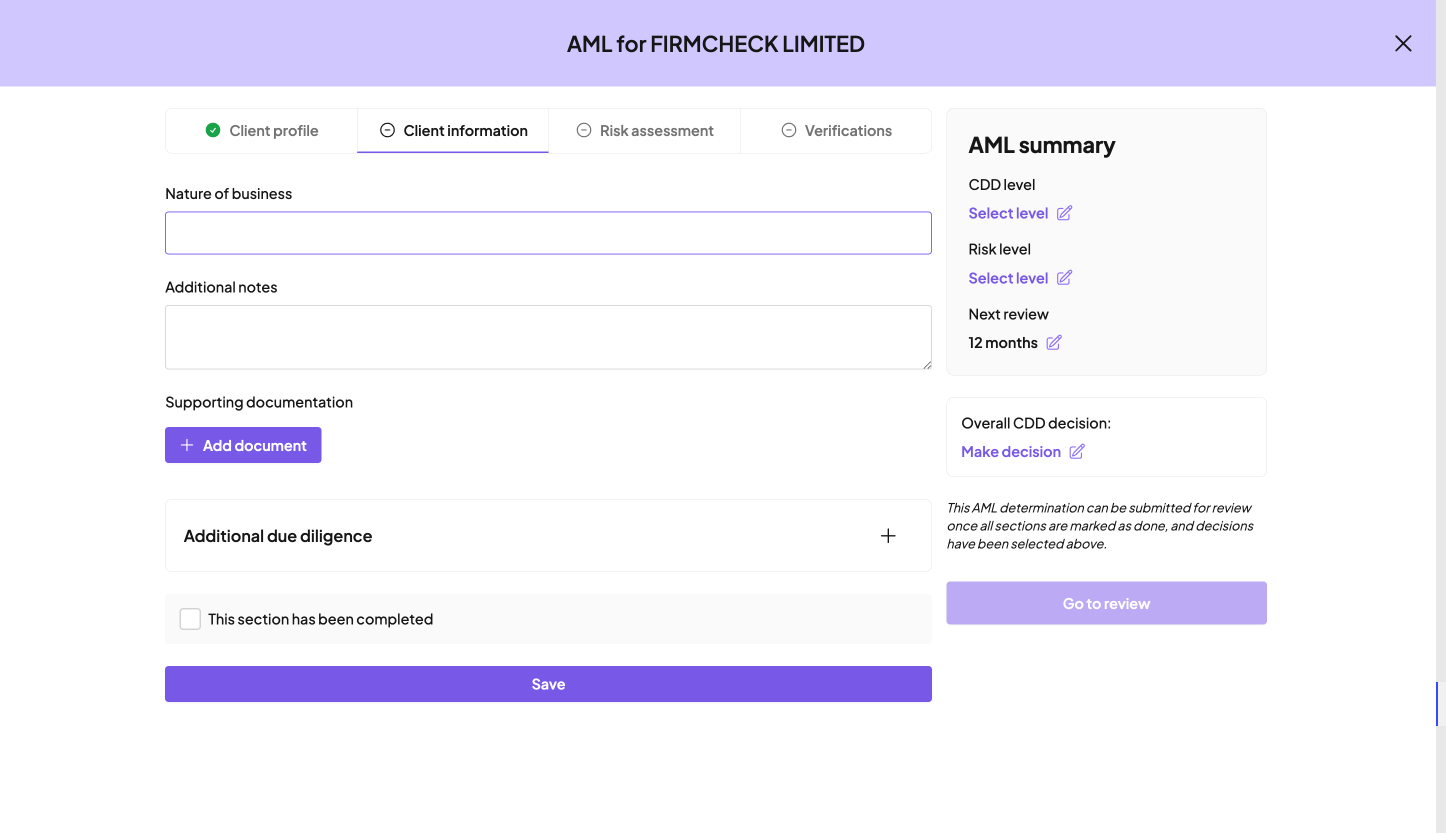Tick the 'This section has been completed' checkbox
This screenshot has width=1446, height=833.
tap(190, 619)
